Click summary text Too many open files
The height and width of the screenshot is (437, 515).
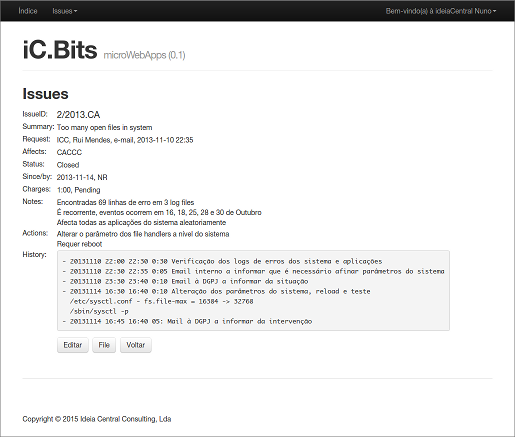click(104, 127)
